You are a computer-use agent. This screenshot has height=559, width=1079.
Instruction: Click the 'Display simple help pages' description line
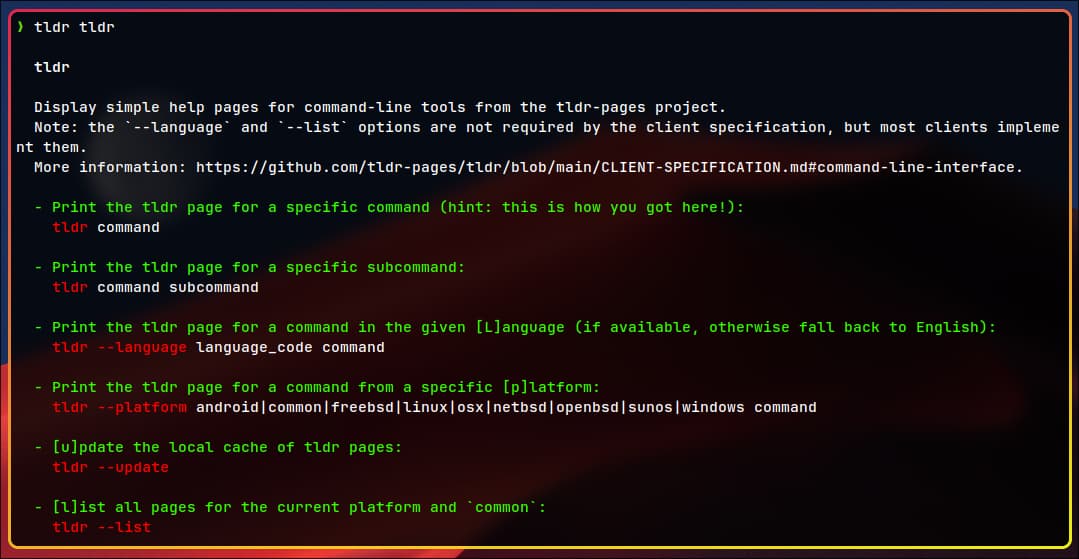pyautogui.click(x=380, y=107)
